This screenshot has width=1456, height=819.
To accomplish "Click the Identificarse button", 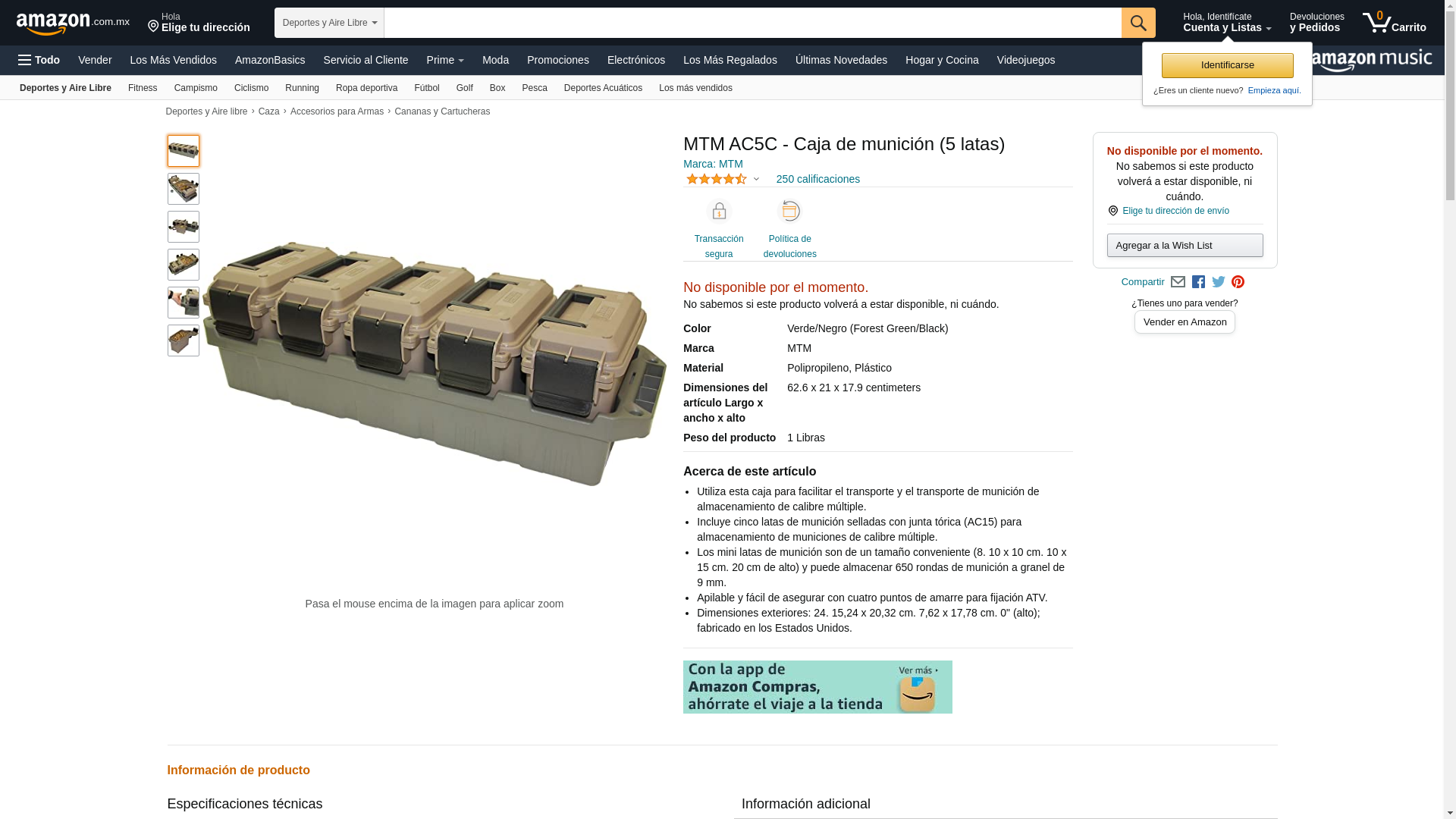I will (1227, 65).
